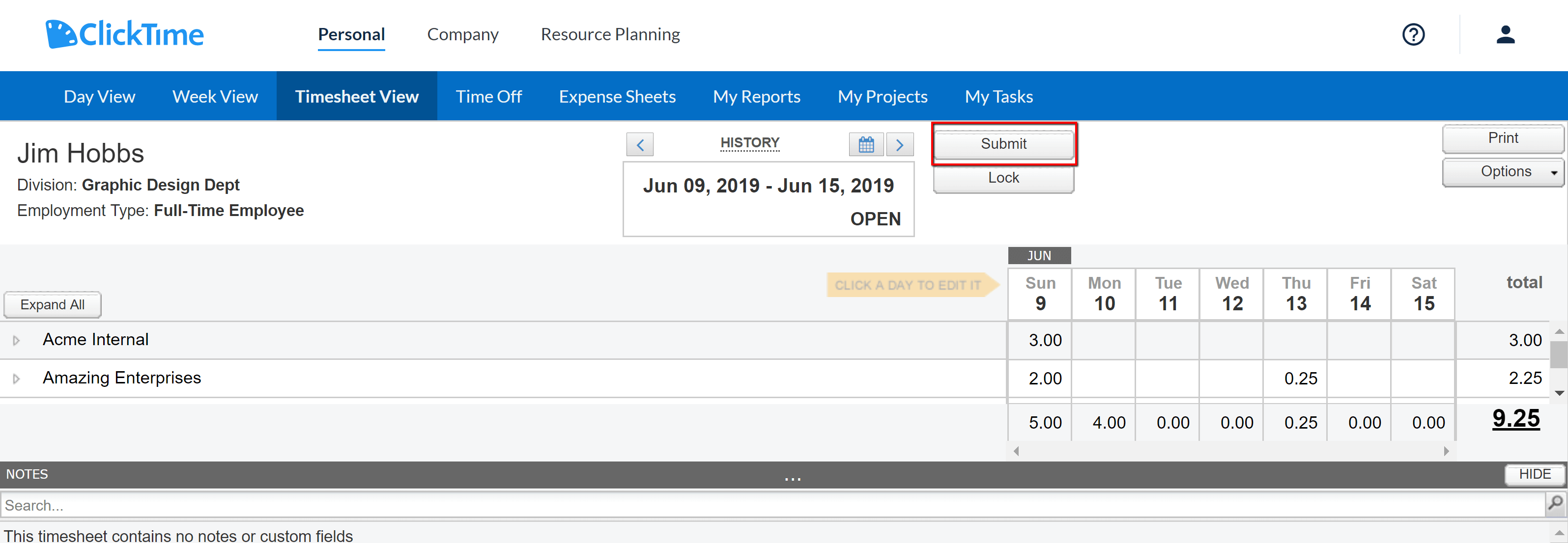The width and height of the screenshot is (1568, 543).
Task: Expand the Amazing Enterprises row
Action: [16, 379]
